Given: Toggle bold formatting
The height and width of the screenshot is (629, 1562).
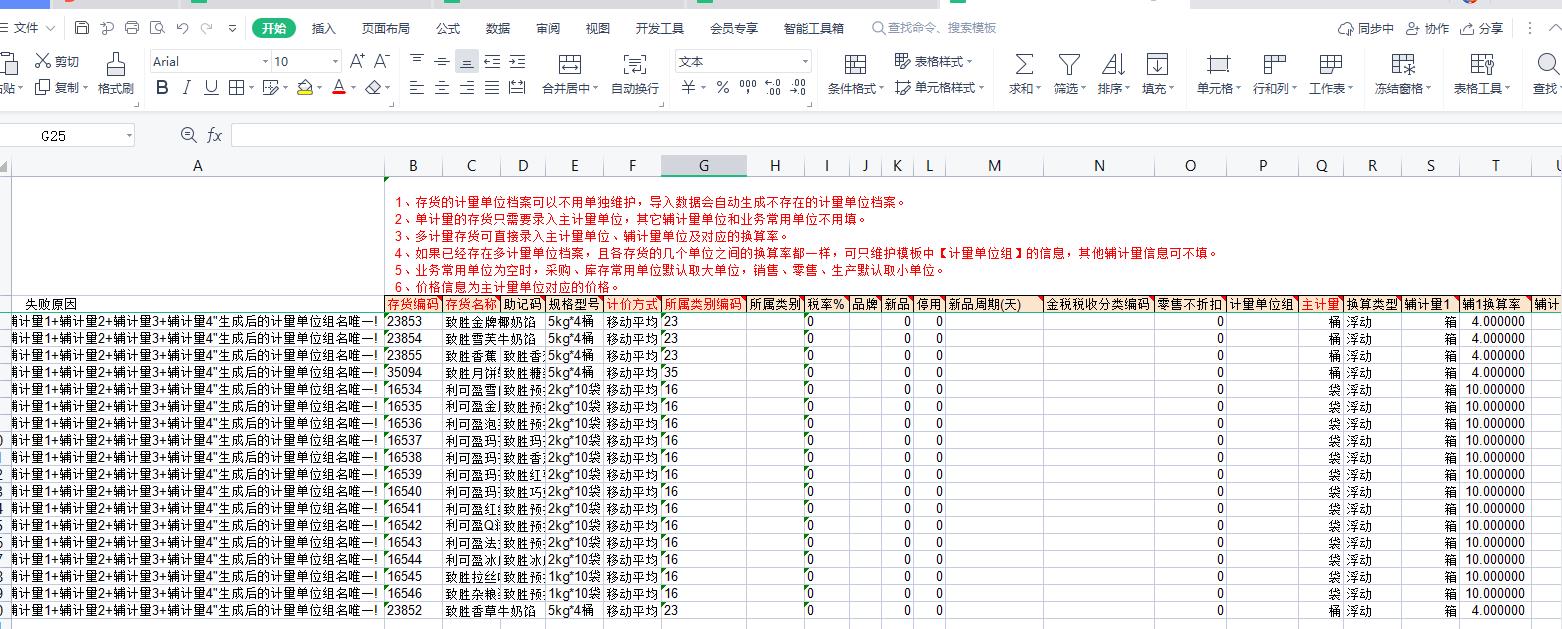Looking at the screenshot, I should (x=162, y=88).
